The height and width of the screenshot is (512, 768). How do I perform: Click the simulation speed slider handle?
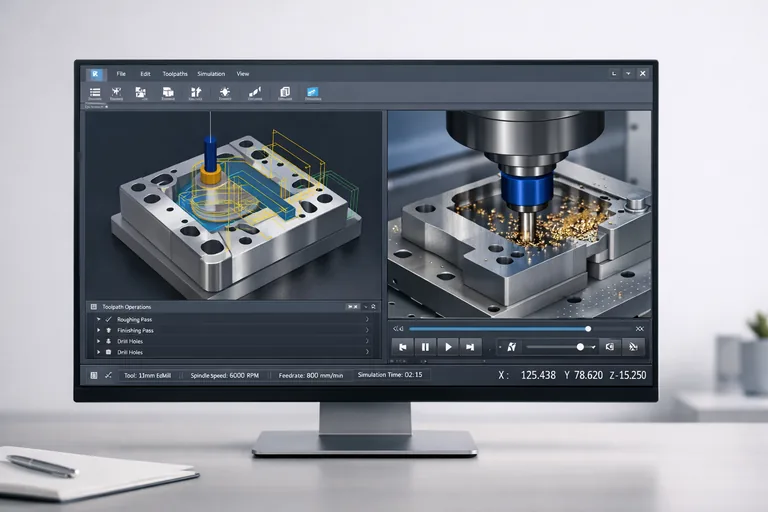click(x=580, y=346)
